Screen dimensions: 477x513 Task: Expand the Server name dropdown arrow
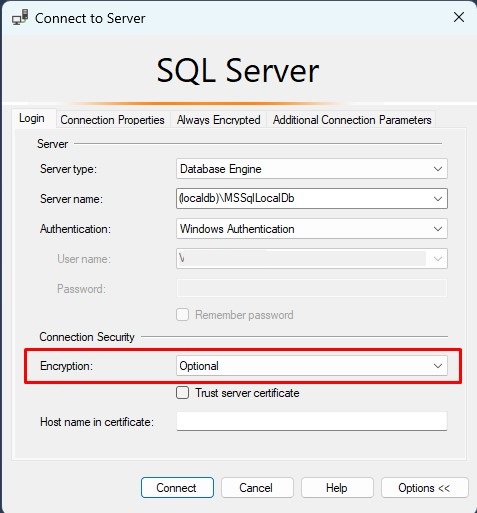(438, 199)
